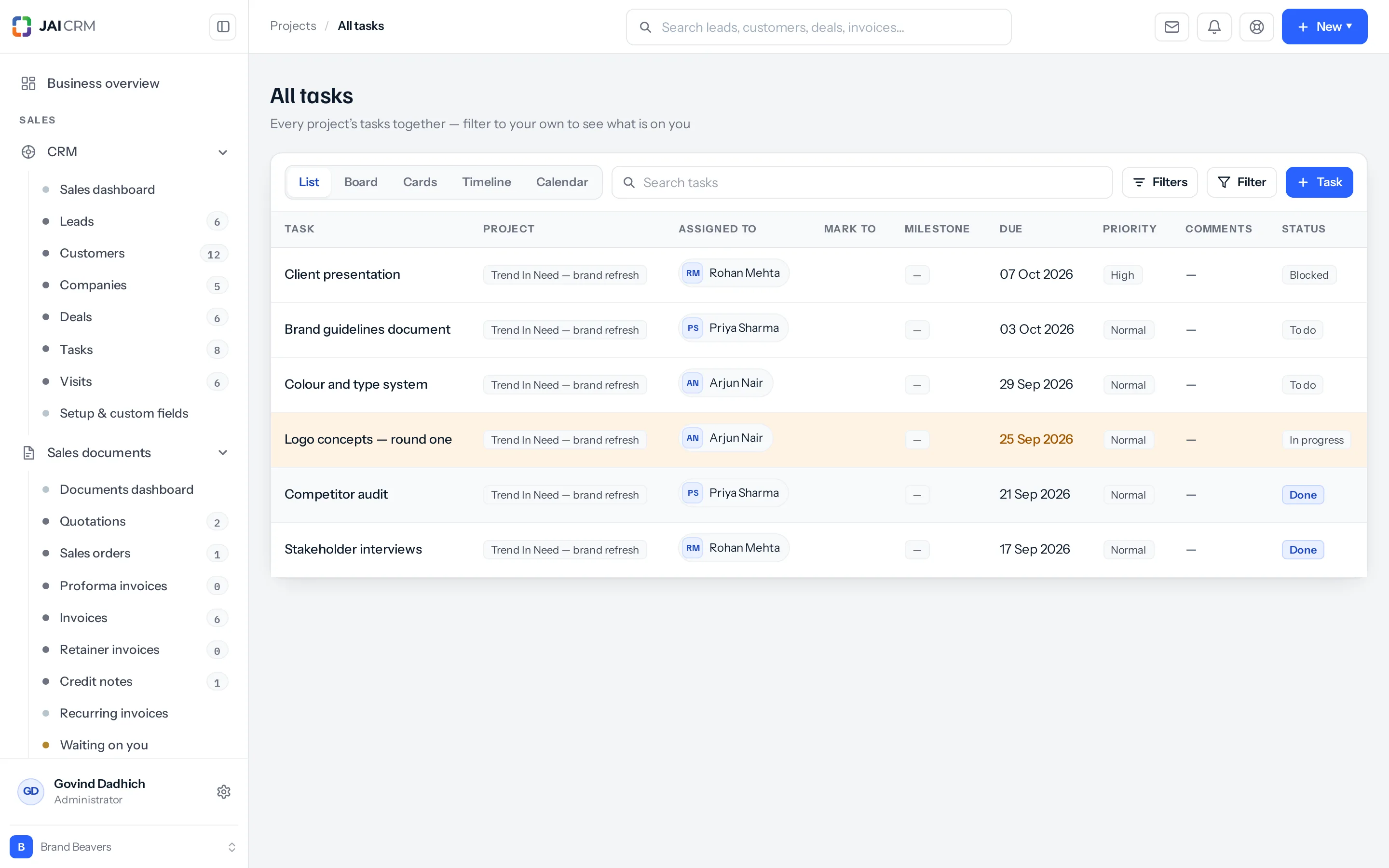Open the Stakeholder interviews task
The width and height of the screenshot is (1389, 868).
coord(353,549)
